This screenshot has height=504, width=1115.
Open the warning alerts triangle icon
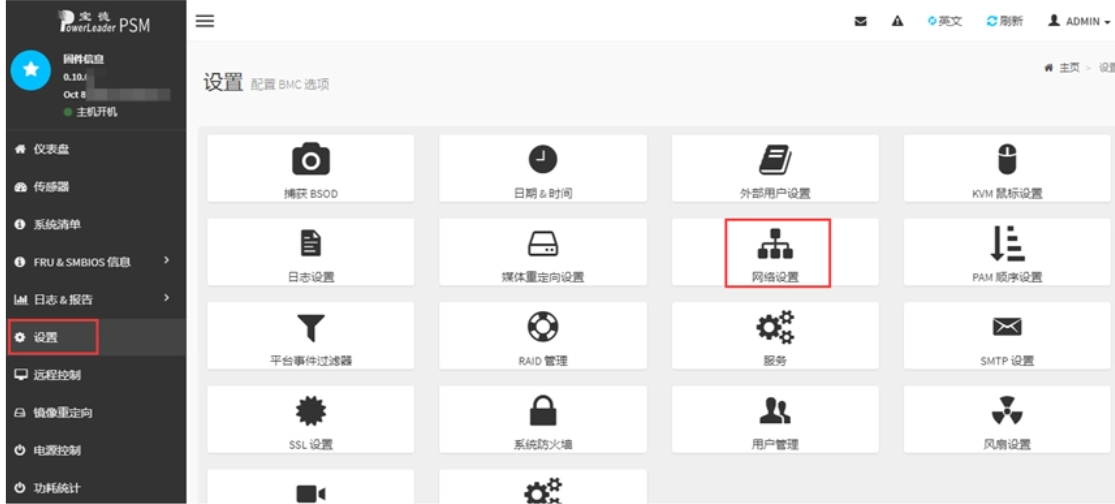coord(897,21)
